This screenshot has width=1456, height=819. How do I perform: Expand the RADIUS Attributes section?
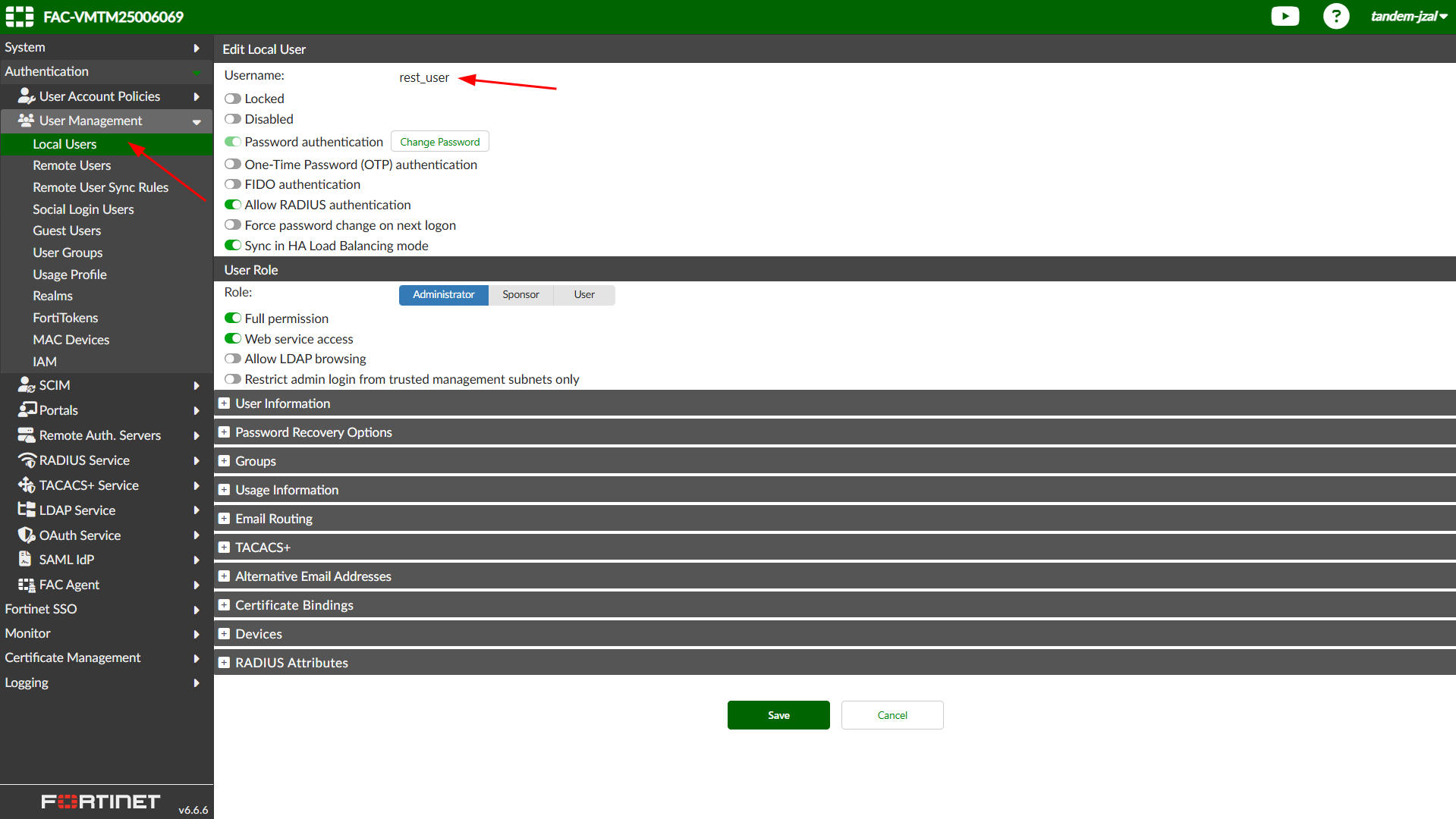224,663
